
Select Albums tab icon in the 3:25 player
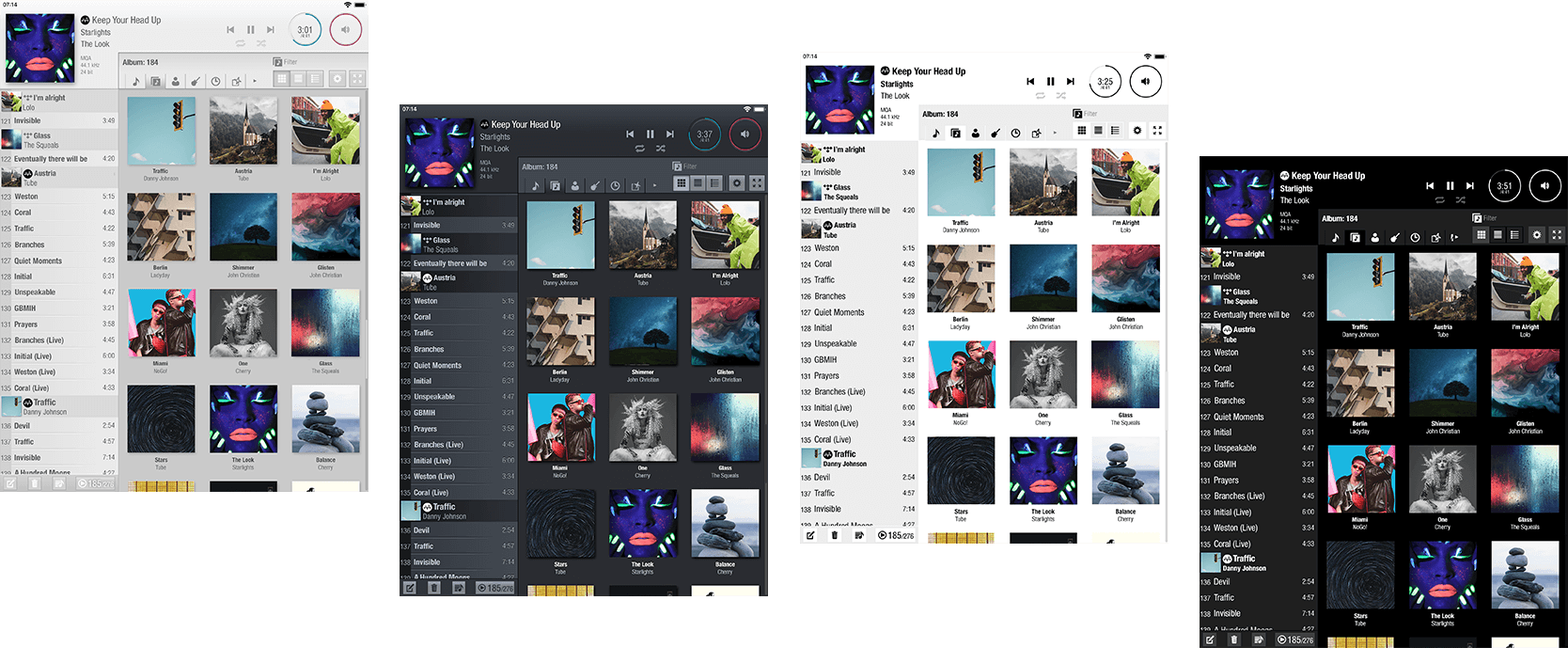pos(956,133)
